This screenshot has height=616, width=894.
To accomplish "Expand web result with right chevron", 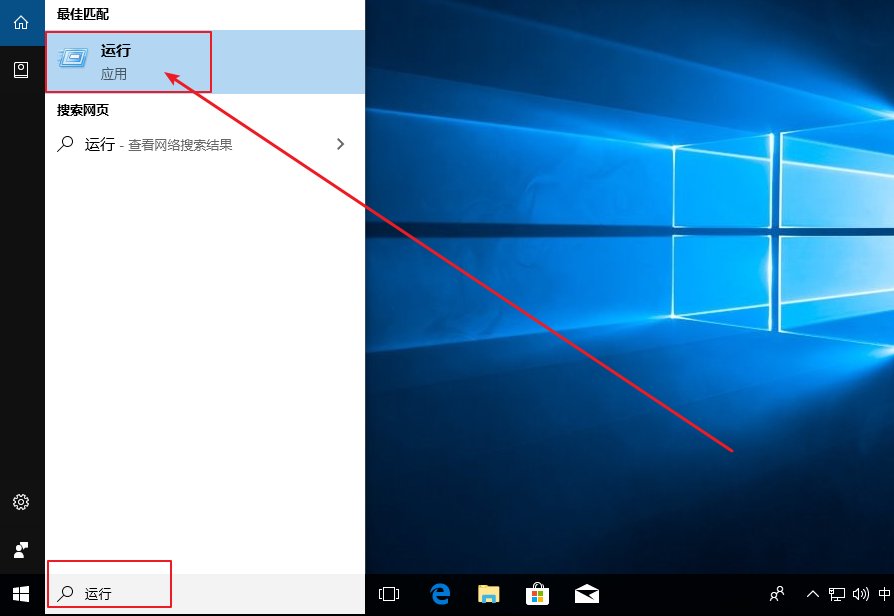I will [x=340, y=144].
